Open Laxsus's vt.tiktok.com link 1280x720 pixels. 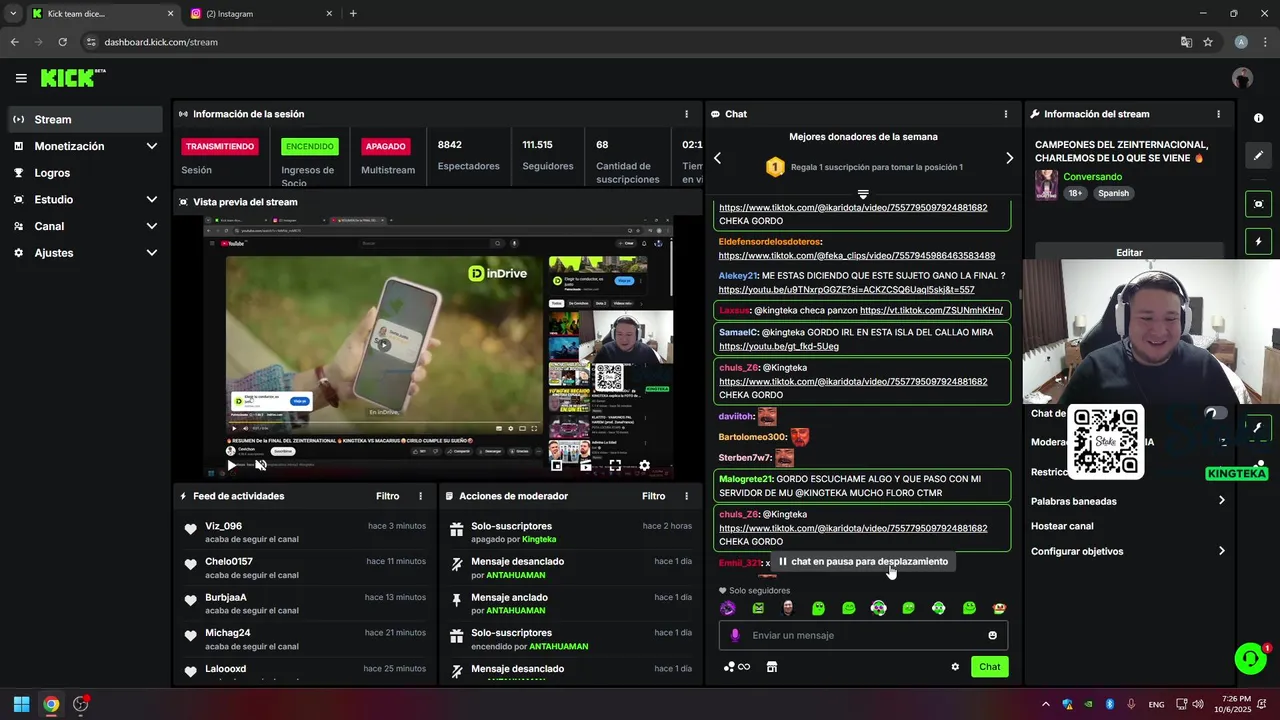931,311
